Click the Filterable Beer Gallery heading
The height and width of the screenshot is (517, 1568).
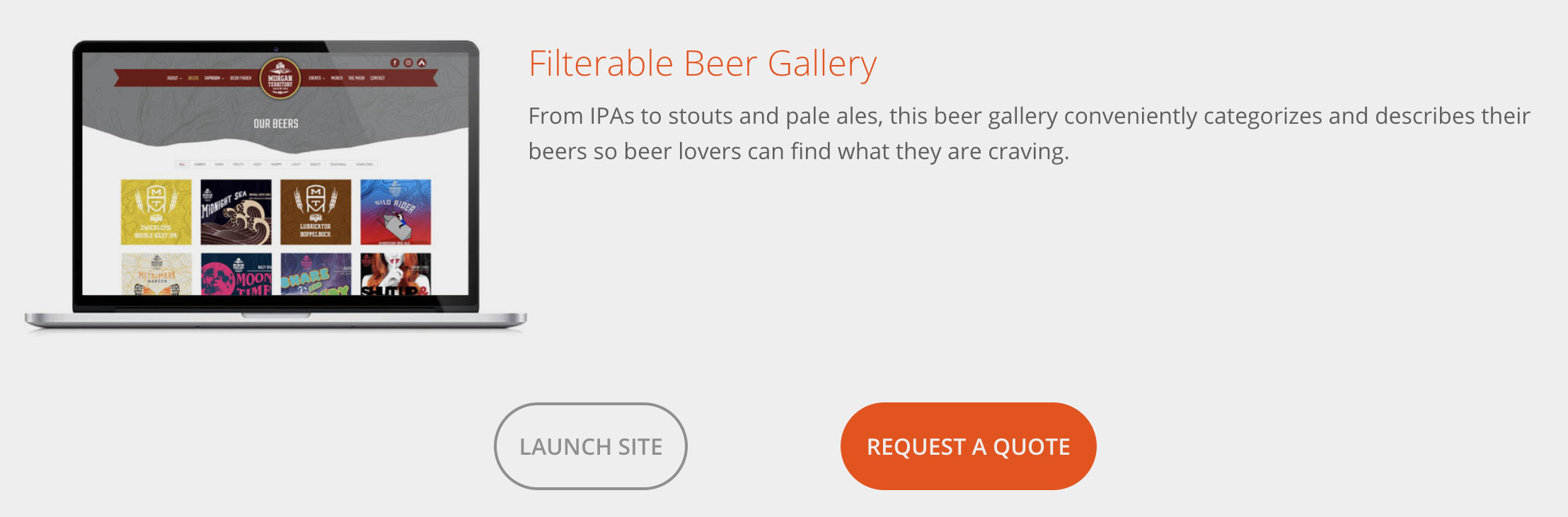point(703,64)
